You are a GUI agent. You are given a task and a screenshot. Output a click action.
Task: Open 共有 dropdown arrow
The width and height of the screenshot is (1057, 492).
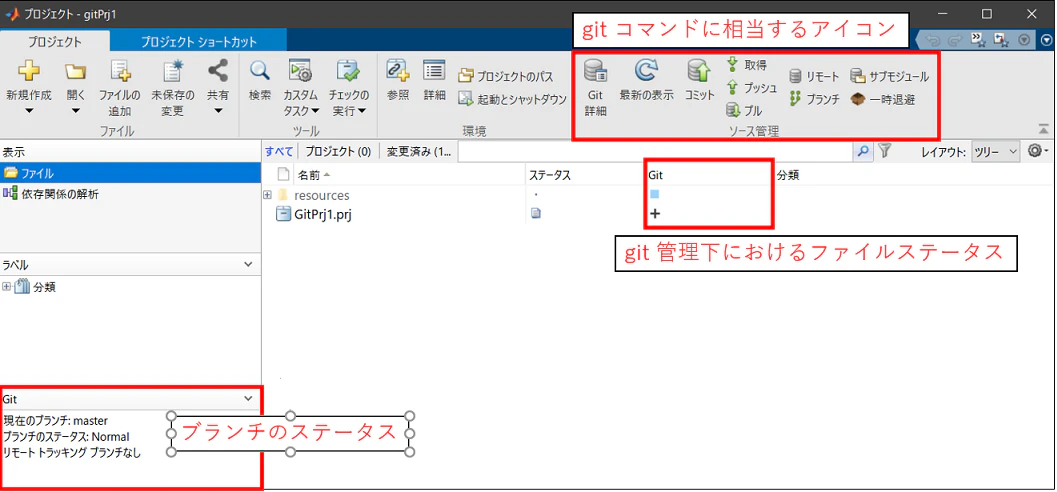(x=217, y=111)
